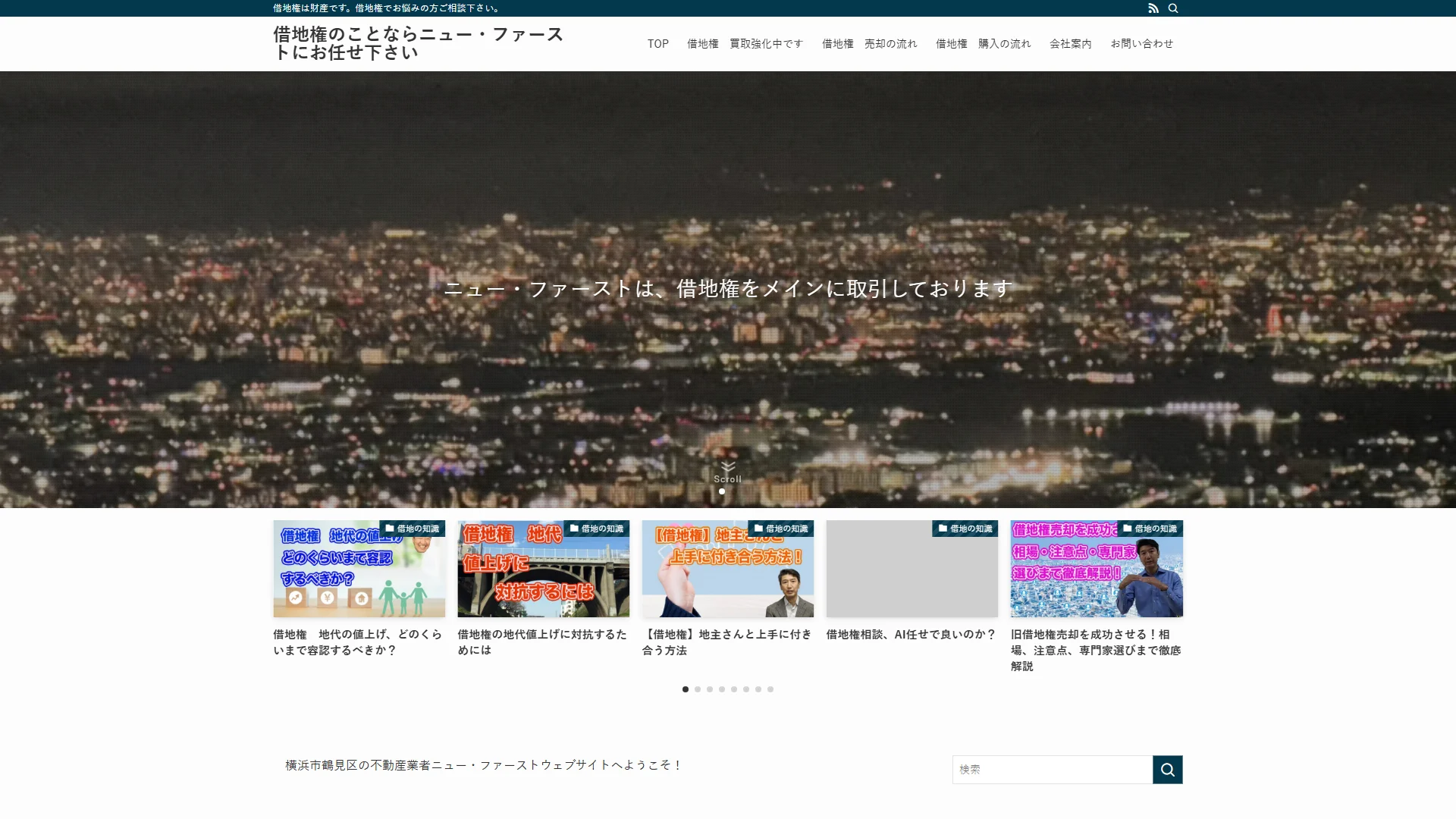
Task: Click hero slider dot below Scroll label
Action: [x=722, y=491]
